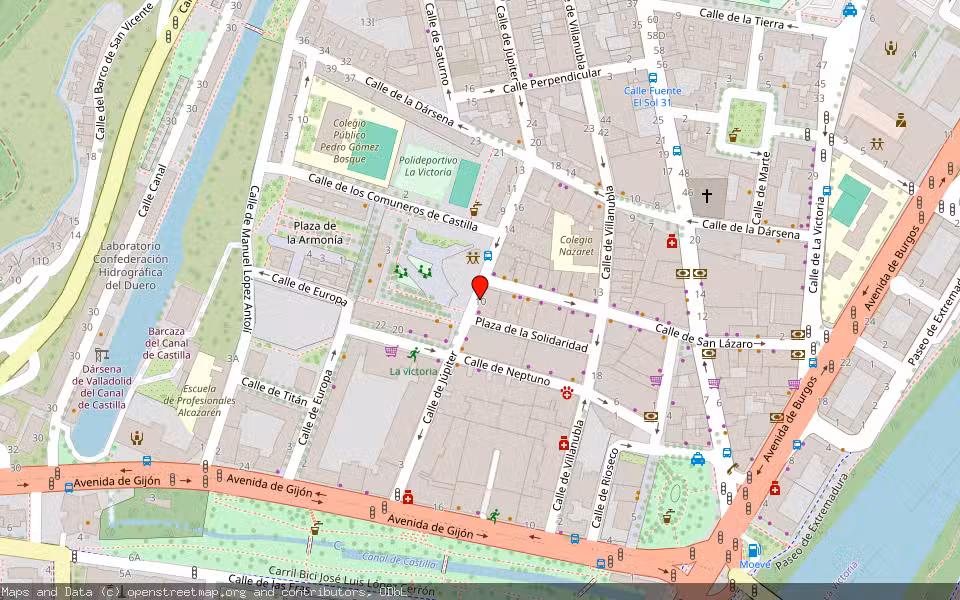Select the drinking fountain icon below Polideportivo La Victoria
Image resolution: width=960 pixels, height=600 pixels.
pyautogui.click(x=476, y=209)
